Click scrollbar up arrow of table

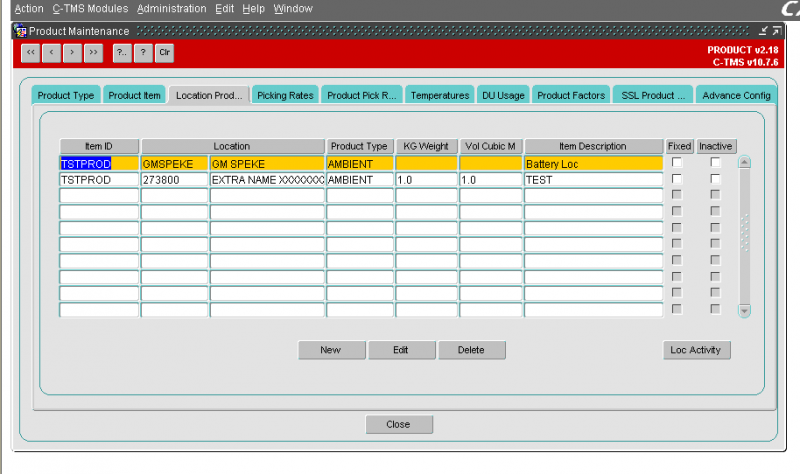click(x=744, y=162)
